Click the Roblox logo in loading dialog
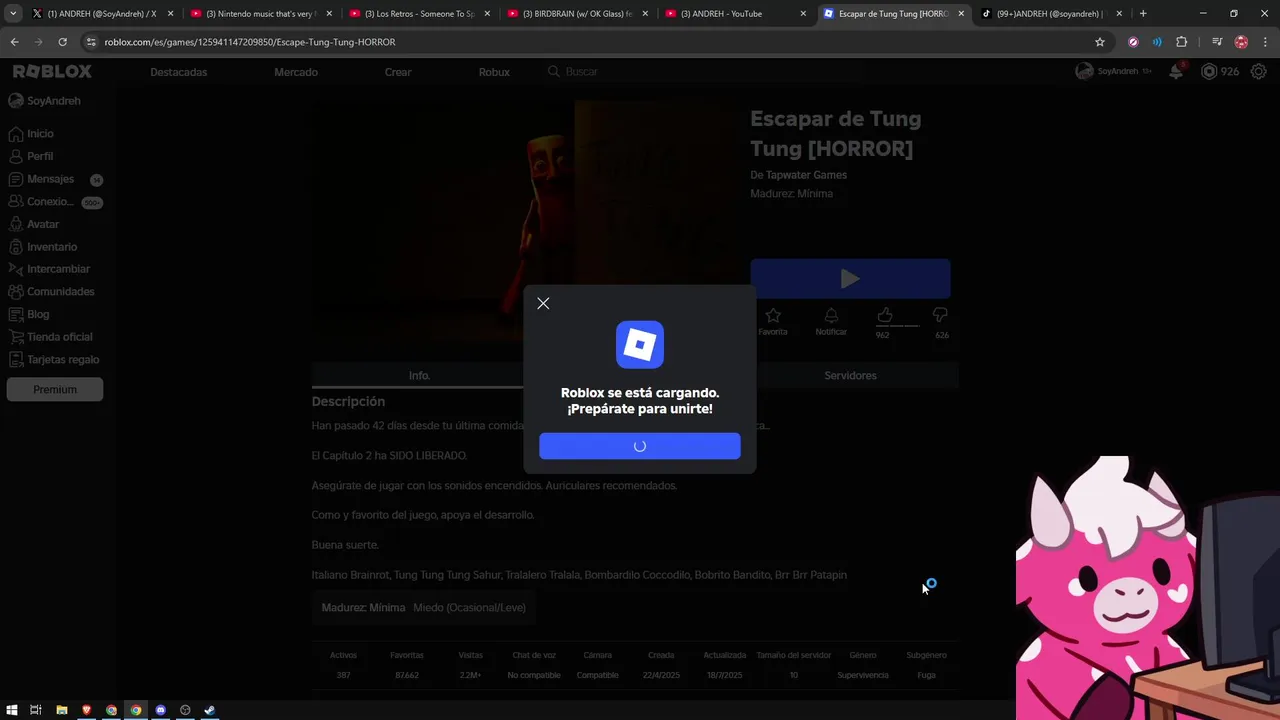This screenshot has height=720, width=1280. coord(640,345)
